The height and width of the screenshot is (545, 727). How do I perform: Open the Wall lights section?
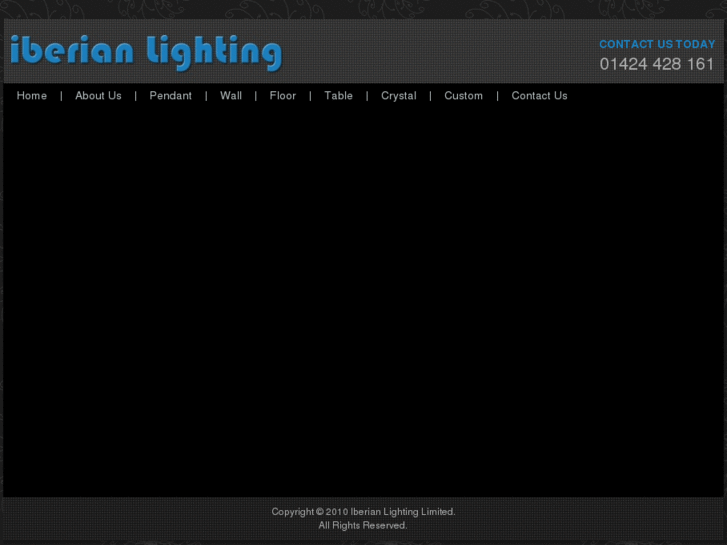click(x=231, y=96)
